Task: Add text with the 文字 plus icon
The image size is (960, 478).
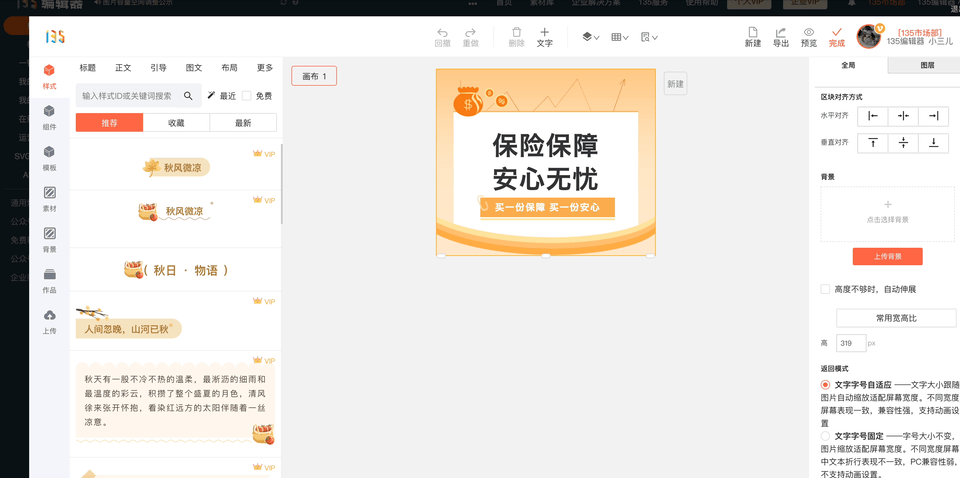Action: tap(544, 33)
